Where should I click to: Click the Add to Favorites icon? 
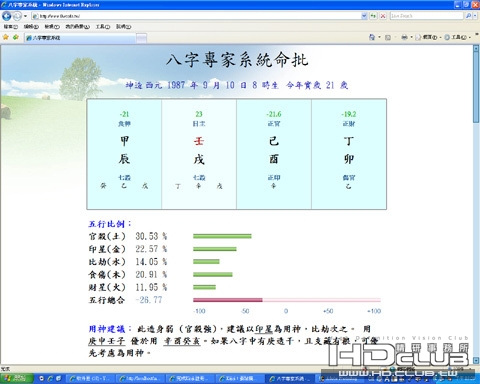tap(16, 37)
